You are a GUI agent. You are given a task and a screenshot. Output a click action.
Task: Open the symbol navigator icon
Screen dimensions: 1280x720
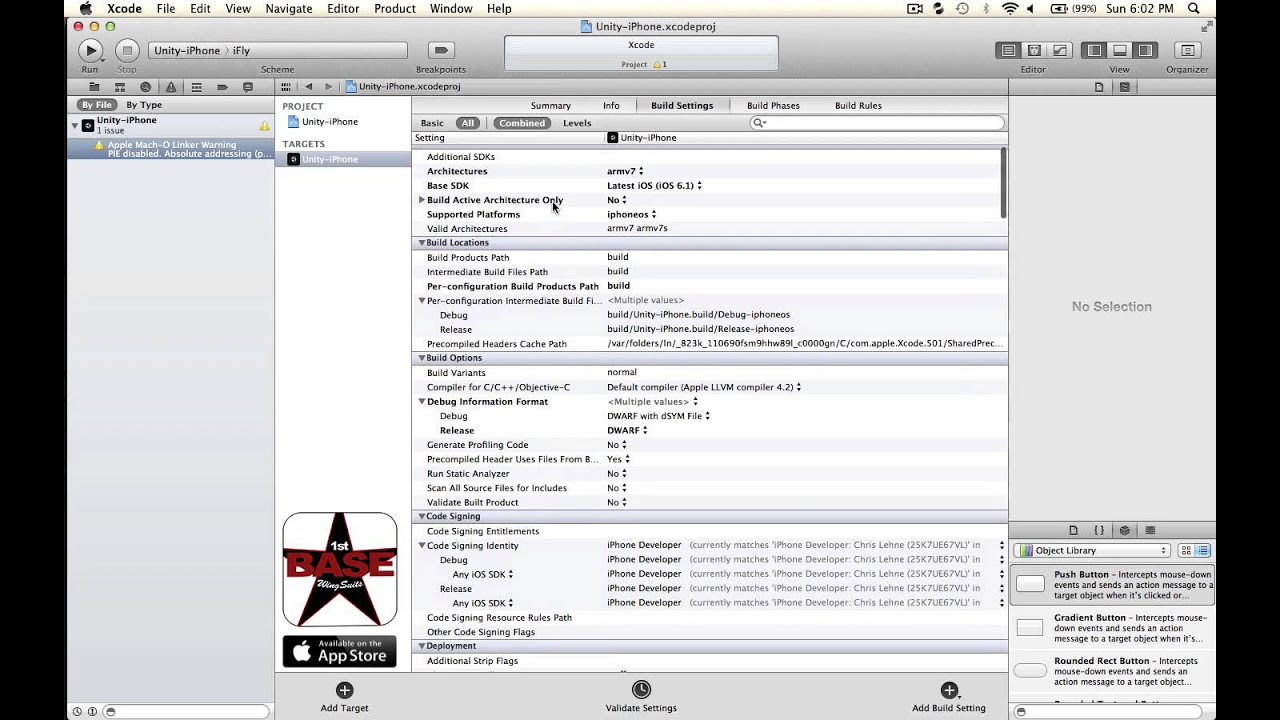coord(120,87)
